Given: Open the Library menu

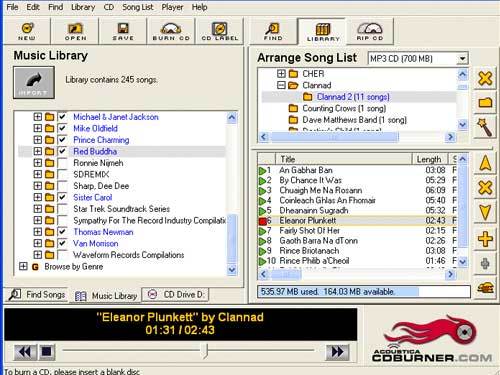Looking at the screenshot, I should tap(83, 7).
